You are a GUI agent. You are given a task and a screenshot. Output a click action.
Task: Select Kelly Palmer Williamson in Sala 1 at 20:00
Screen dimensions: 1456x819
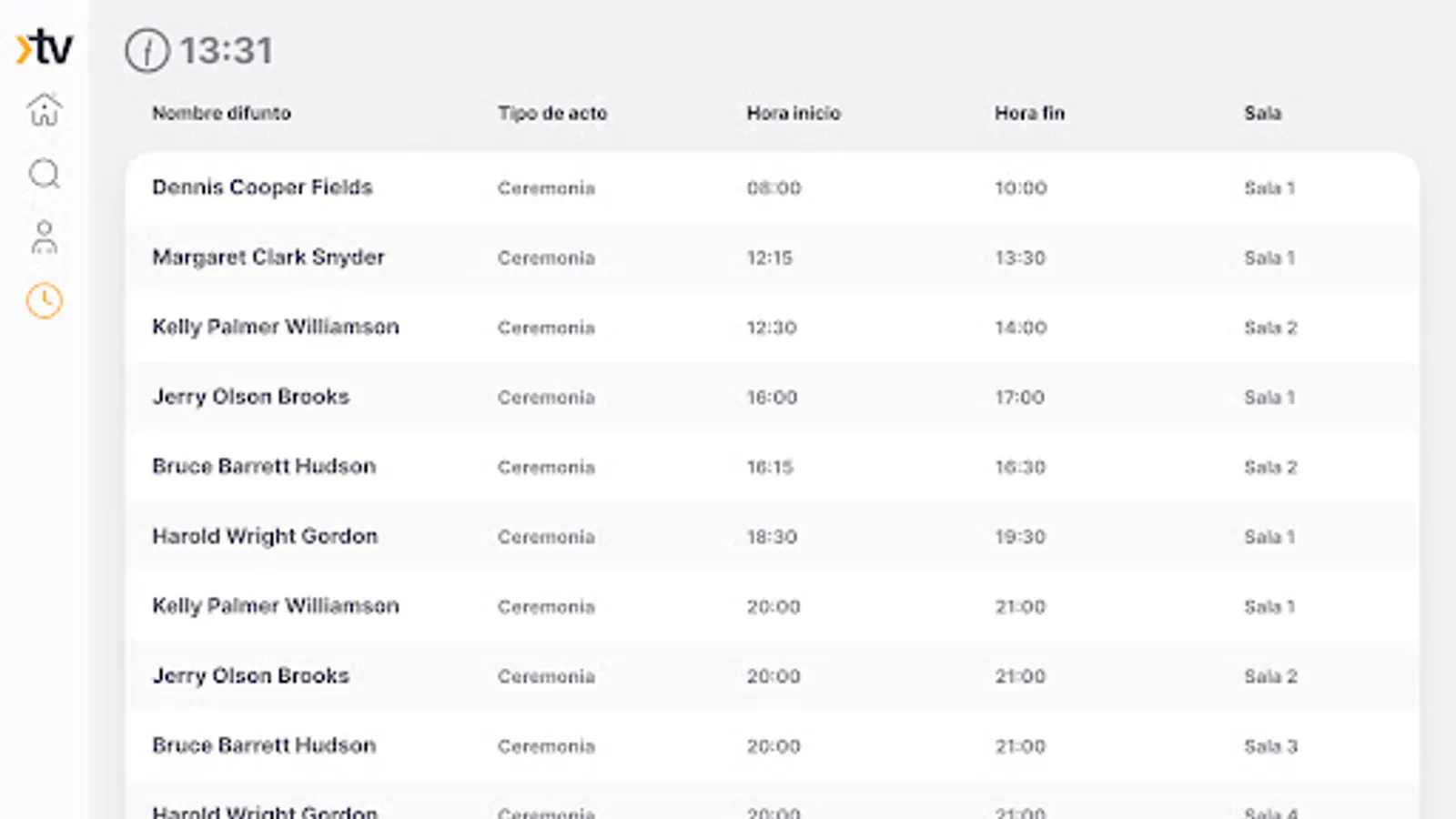[275, 606]
